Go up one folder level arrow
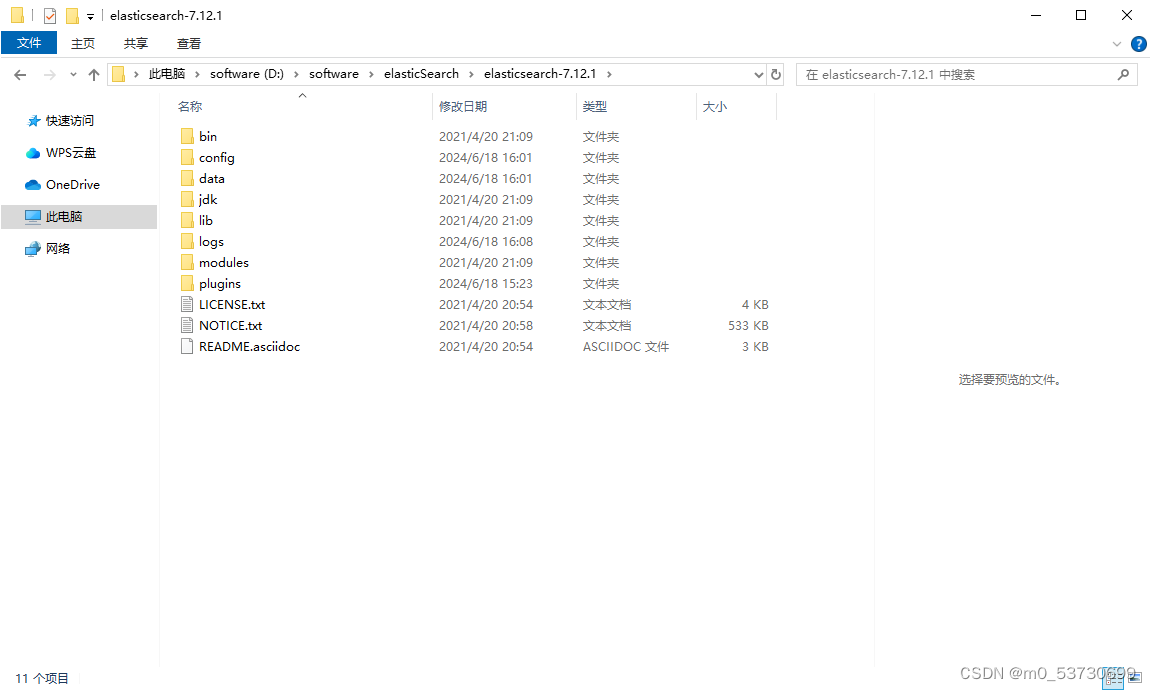 tap(94, 74)
